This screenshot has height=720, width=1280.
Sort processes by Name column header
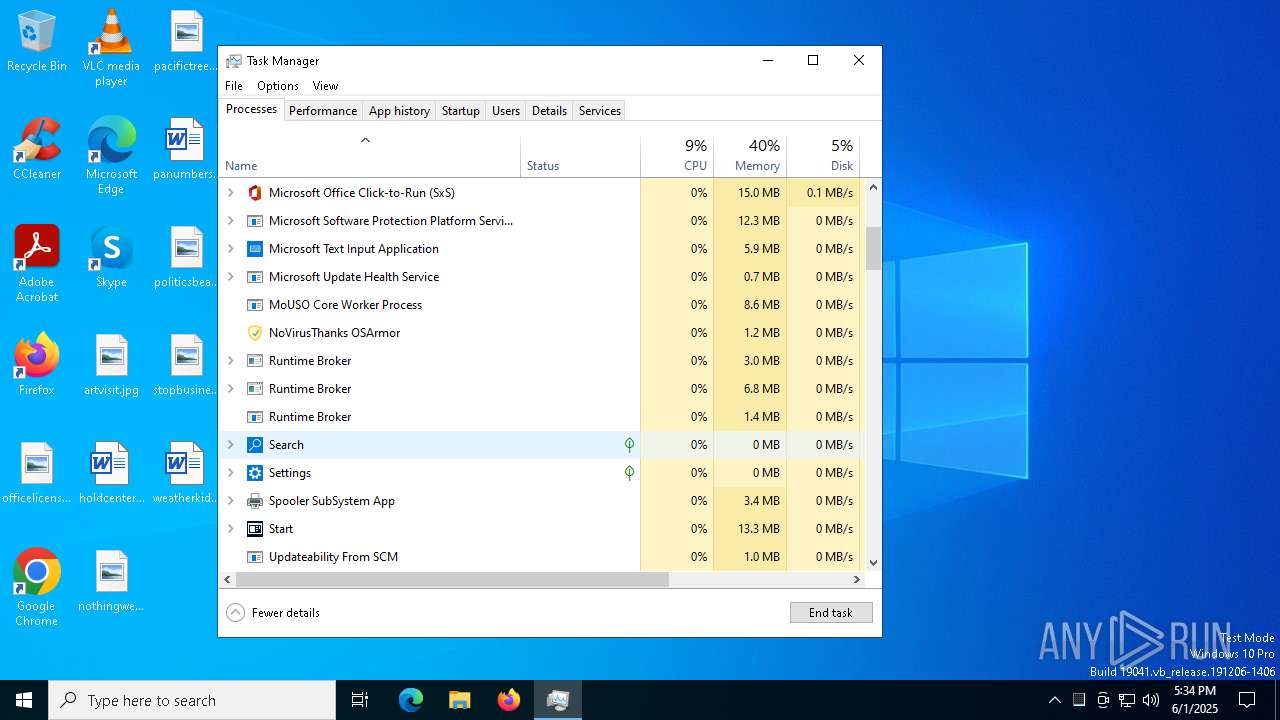tap(369, 156)
